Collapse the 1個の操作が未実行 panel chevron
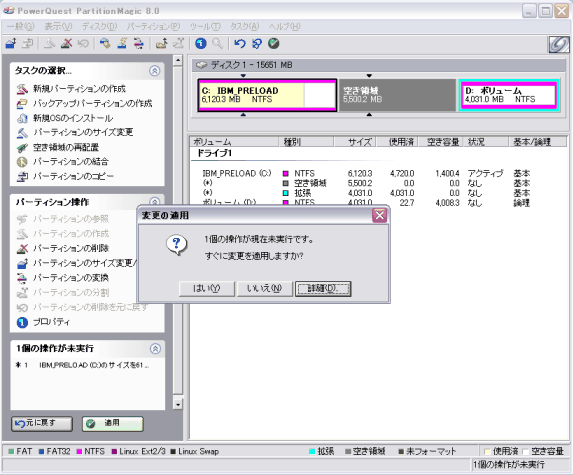Image resolution: width=573 pixels, height=475 pixels. click(155, 349)
